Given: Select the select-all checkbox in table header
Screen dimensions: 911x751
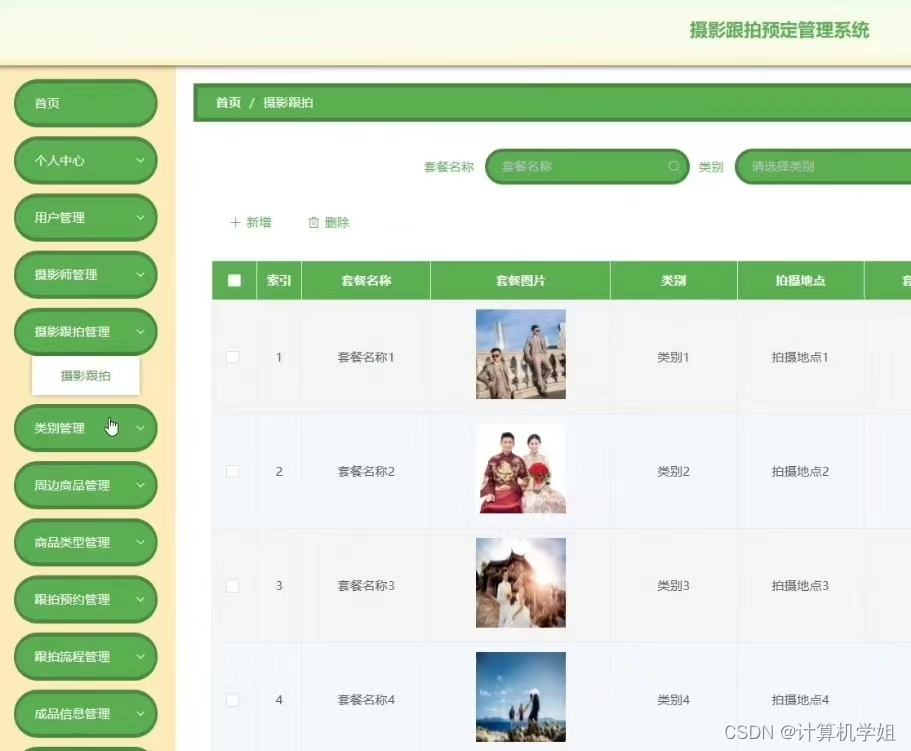Looking at the screenshot, I should pyautogui.click(x=233, y=280).
